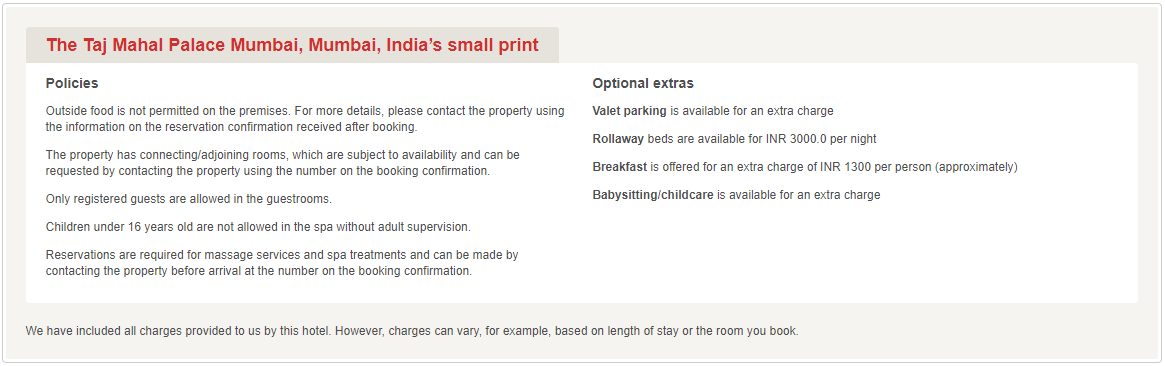Screen dimensions: 1165x366
Task: Click the 'before arrival' spa booking line
Action: click(259, 271)
